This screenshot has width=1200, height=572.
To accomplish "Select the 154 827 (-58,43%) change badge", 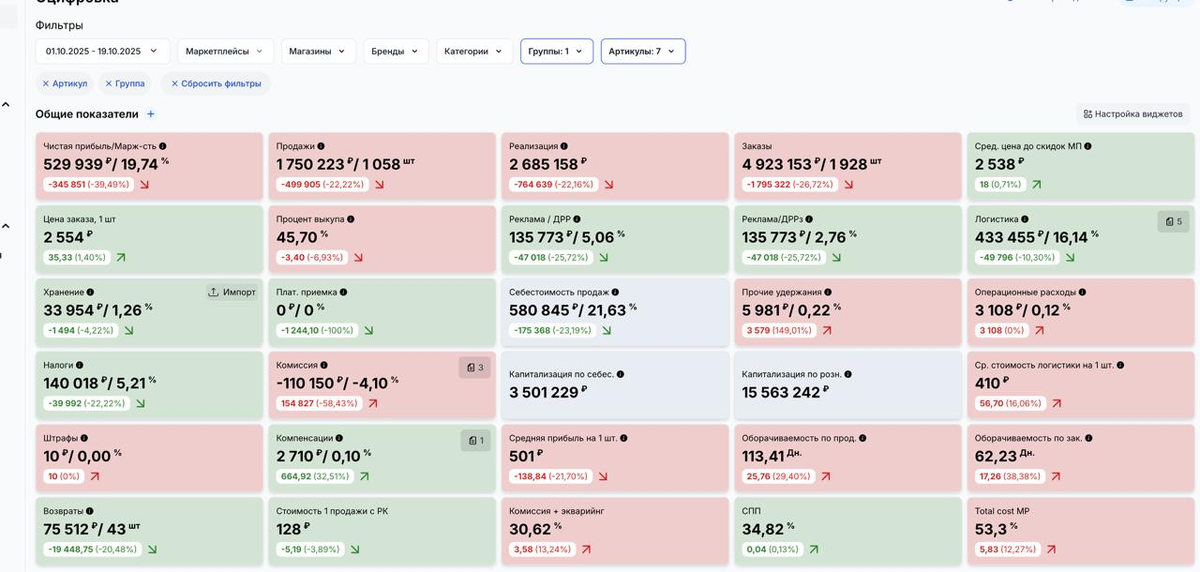I will (319, 403).
